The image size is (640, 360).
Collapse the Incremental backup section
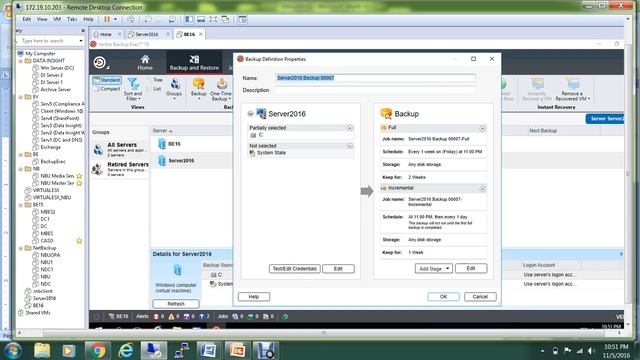coord(482,189)
